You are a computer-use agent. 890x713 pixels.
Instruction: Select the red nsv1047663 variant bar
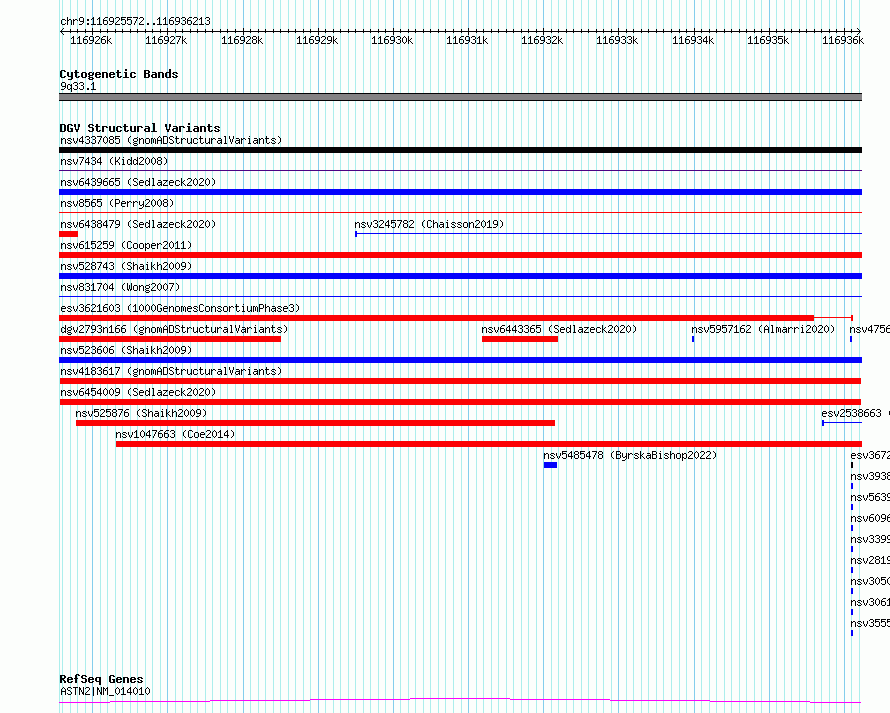tap(489, 444)
